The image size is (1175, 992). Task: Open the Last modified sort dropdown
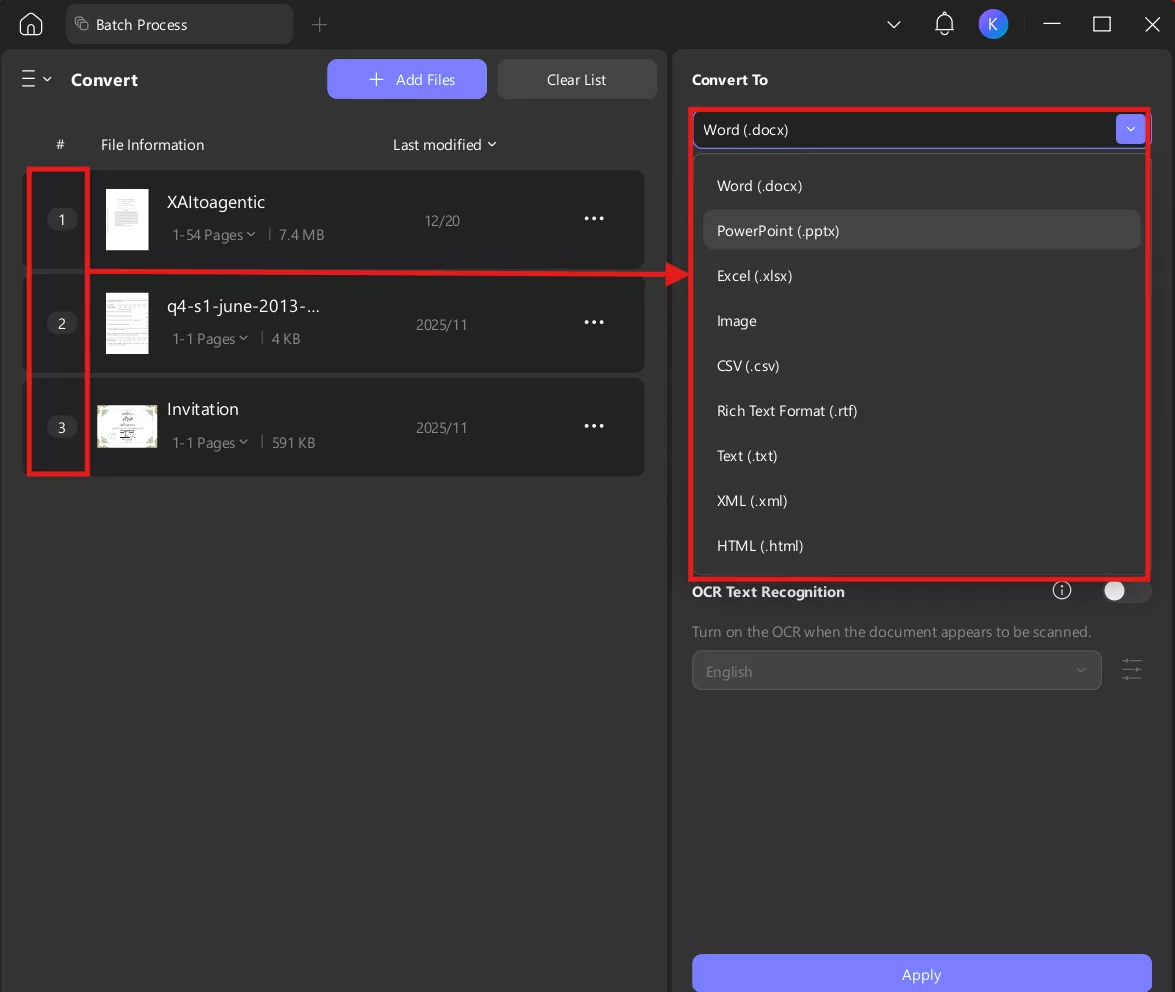pos(444,145)
